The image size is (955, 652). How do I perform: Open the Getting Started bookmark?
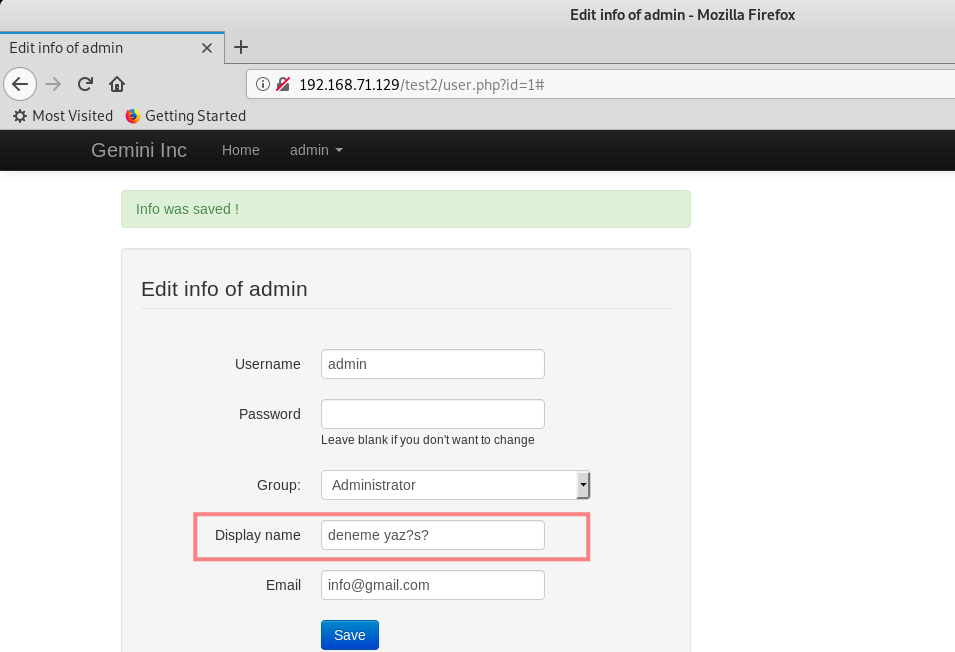pos(186,116)
